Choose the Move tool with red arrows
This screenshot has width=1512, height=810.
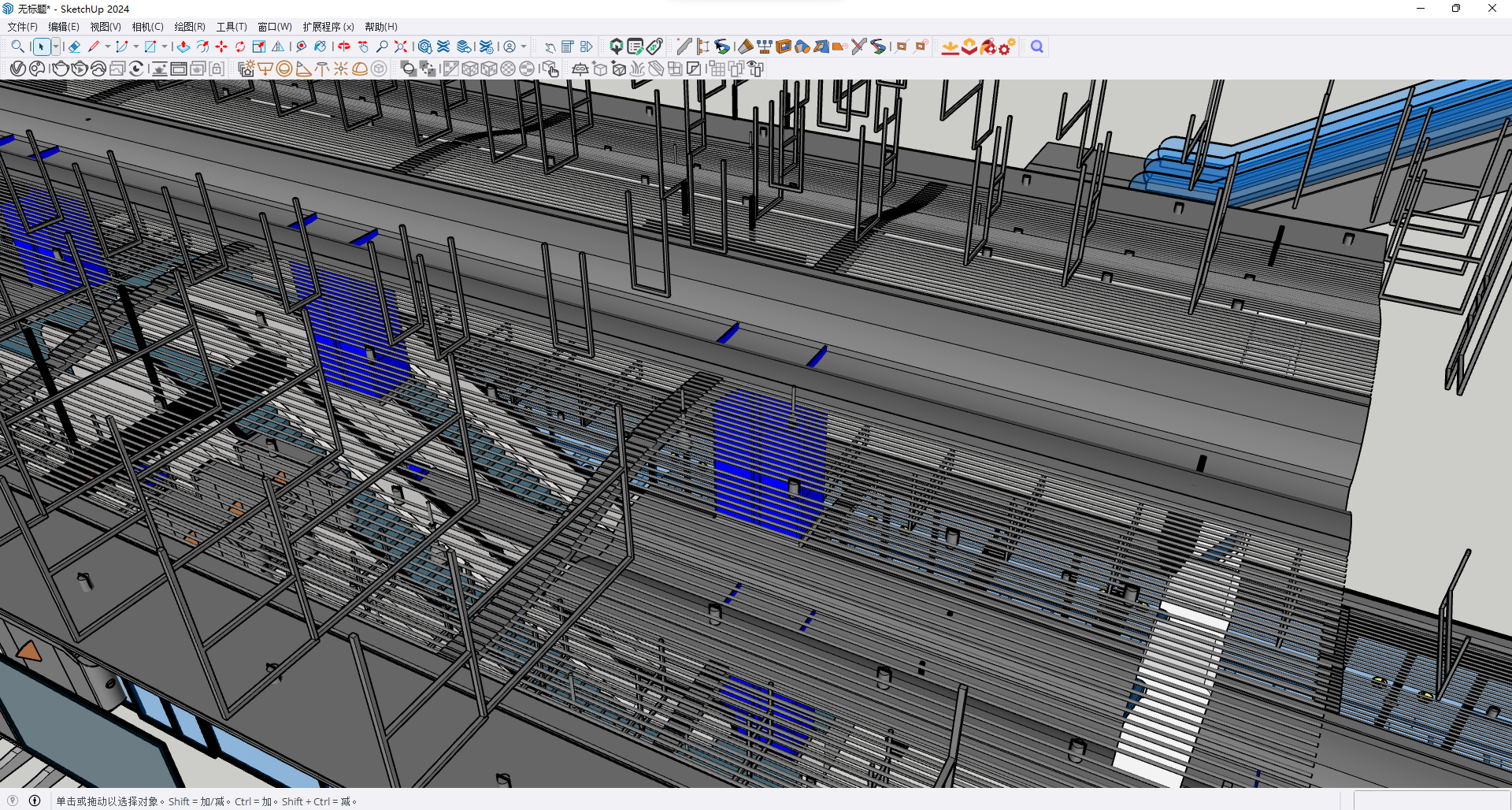221,47
